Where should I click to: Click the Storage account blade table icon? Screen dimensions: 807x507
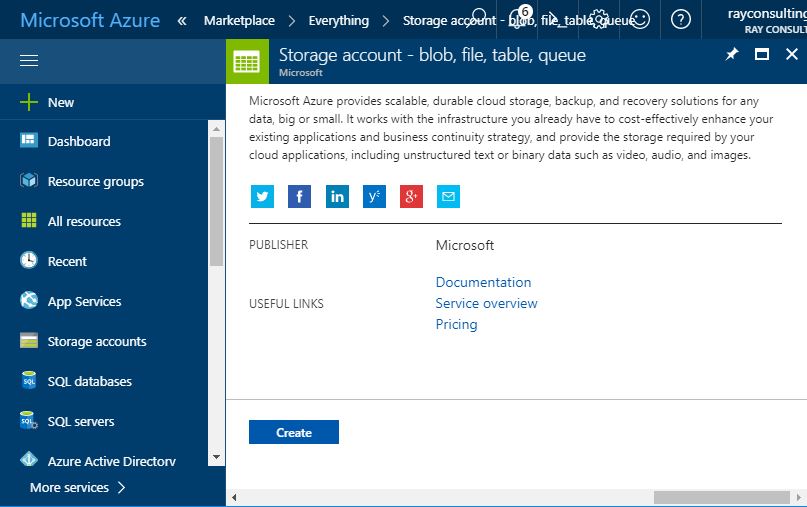click(247, 62)
